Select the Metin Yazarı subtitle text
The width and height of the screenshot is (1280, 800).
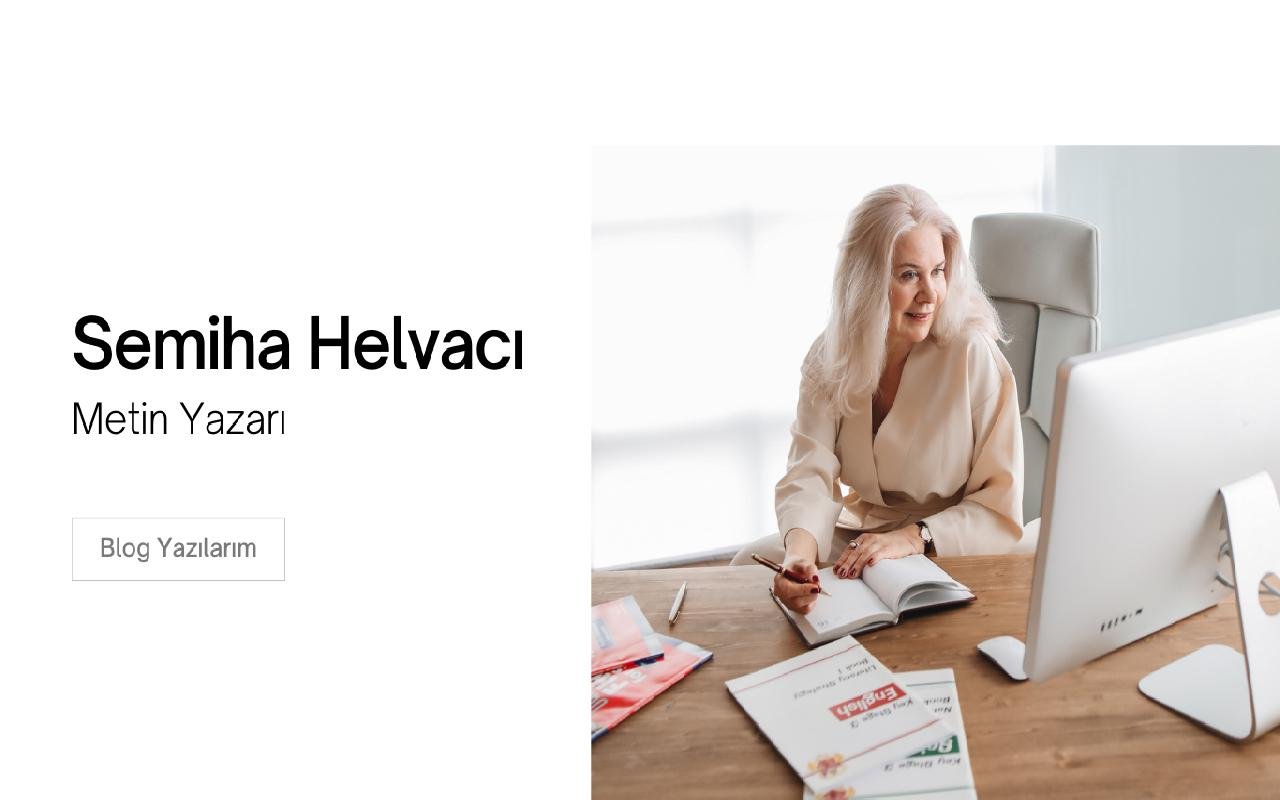click(179, 419)
